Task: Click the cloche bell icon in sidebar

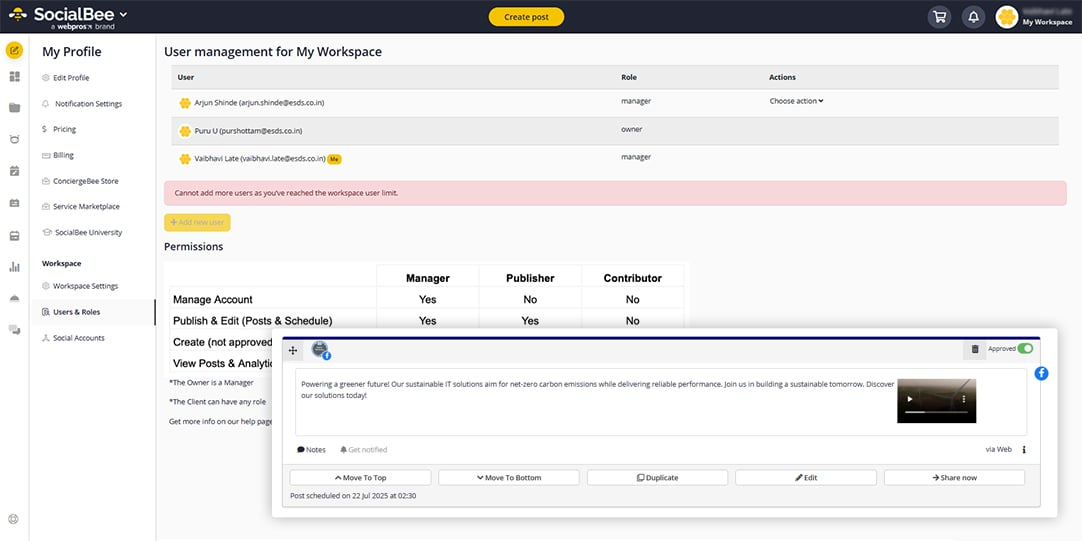Action: tap(14, 298)
